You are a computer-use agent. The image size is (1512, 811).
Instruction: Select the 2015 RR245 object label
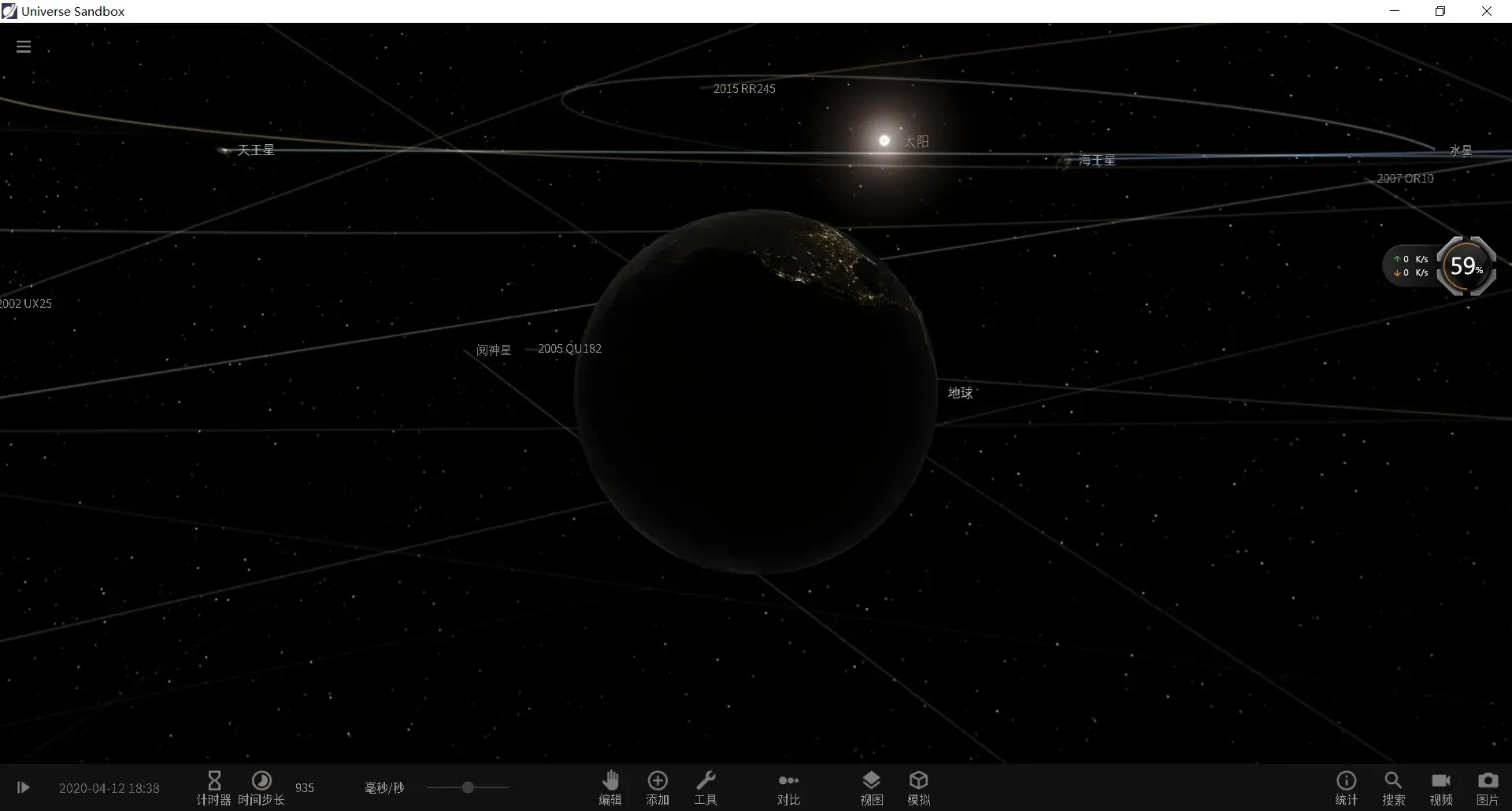[744, 89]
